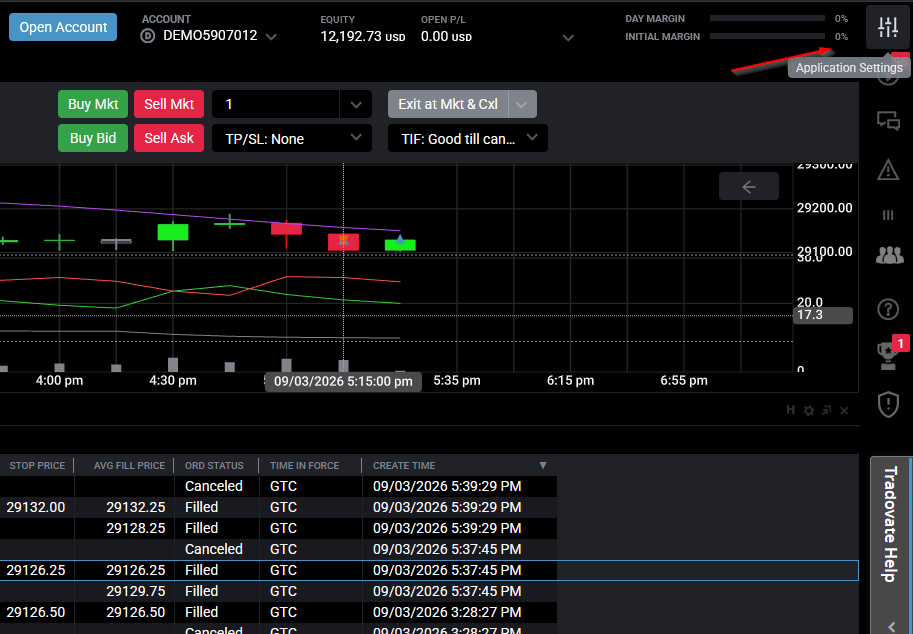Open the TIF: Good till cancel dropdown
Image resolution: width=913 pixels, height=634 pixels.
click(468, 139)
